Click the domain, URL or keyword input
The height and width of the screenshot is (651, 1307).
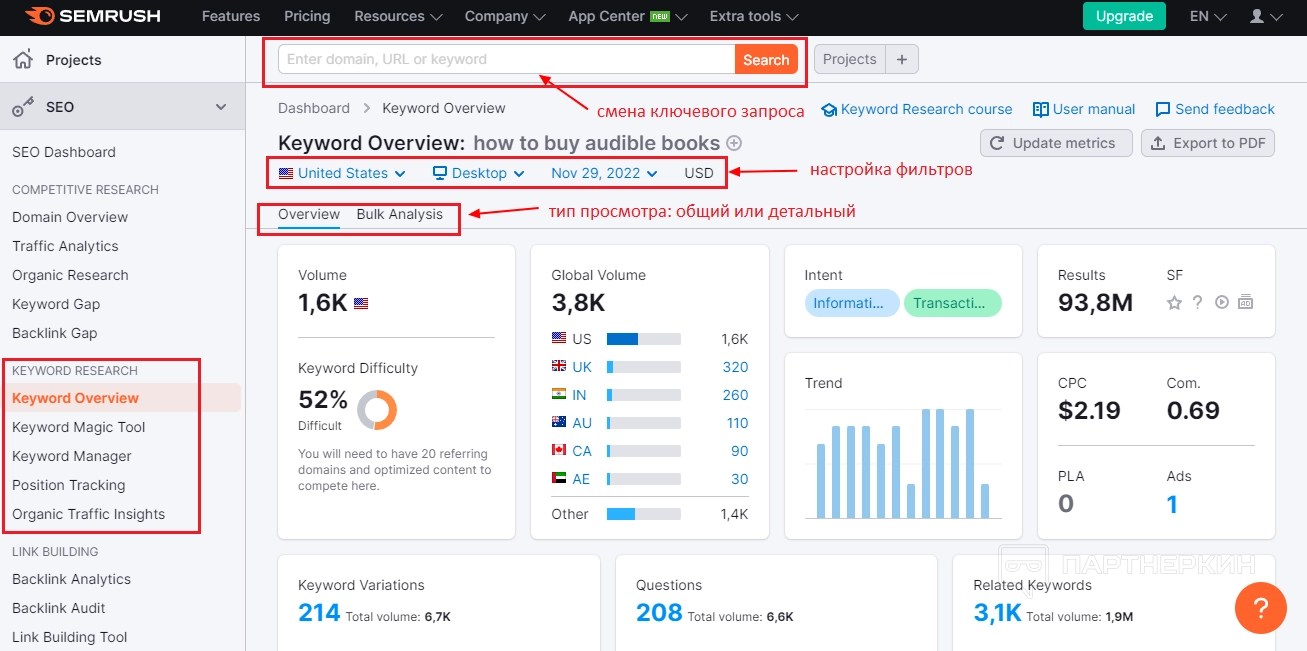point(506,59)
